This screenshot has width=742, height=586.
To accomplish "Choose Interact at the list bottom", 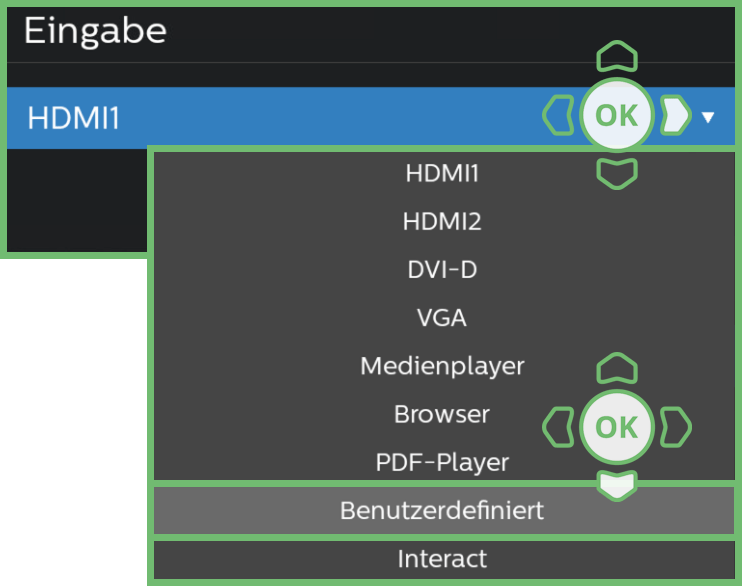I will coord(442,559).
